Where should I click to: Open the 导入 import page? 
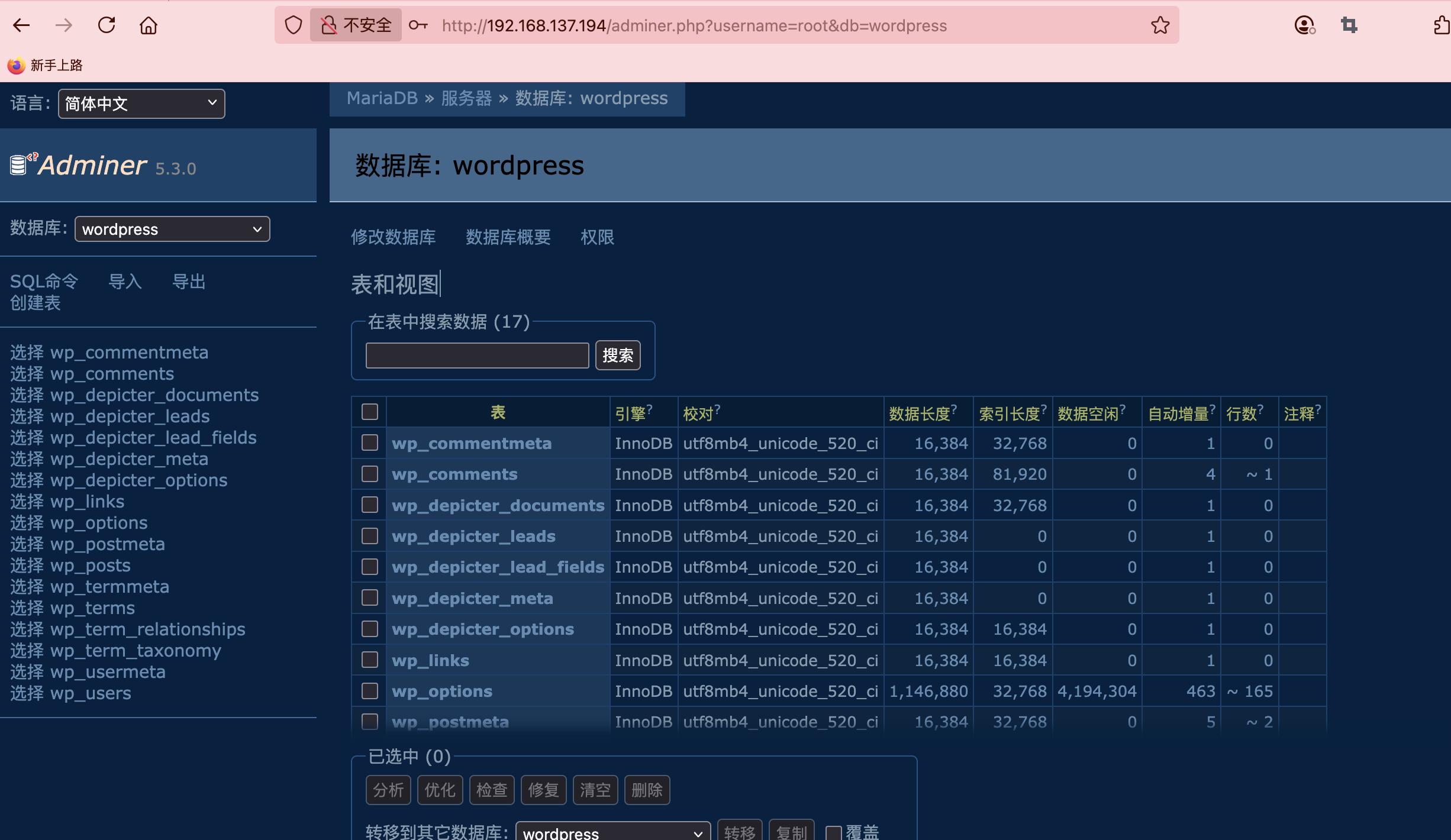coord(125,282)
